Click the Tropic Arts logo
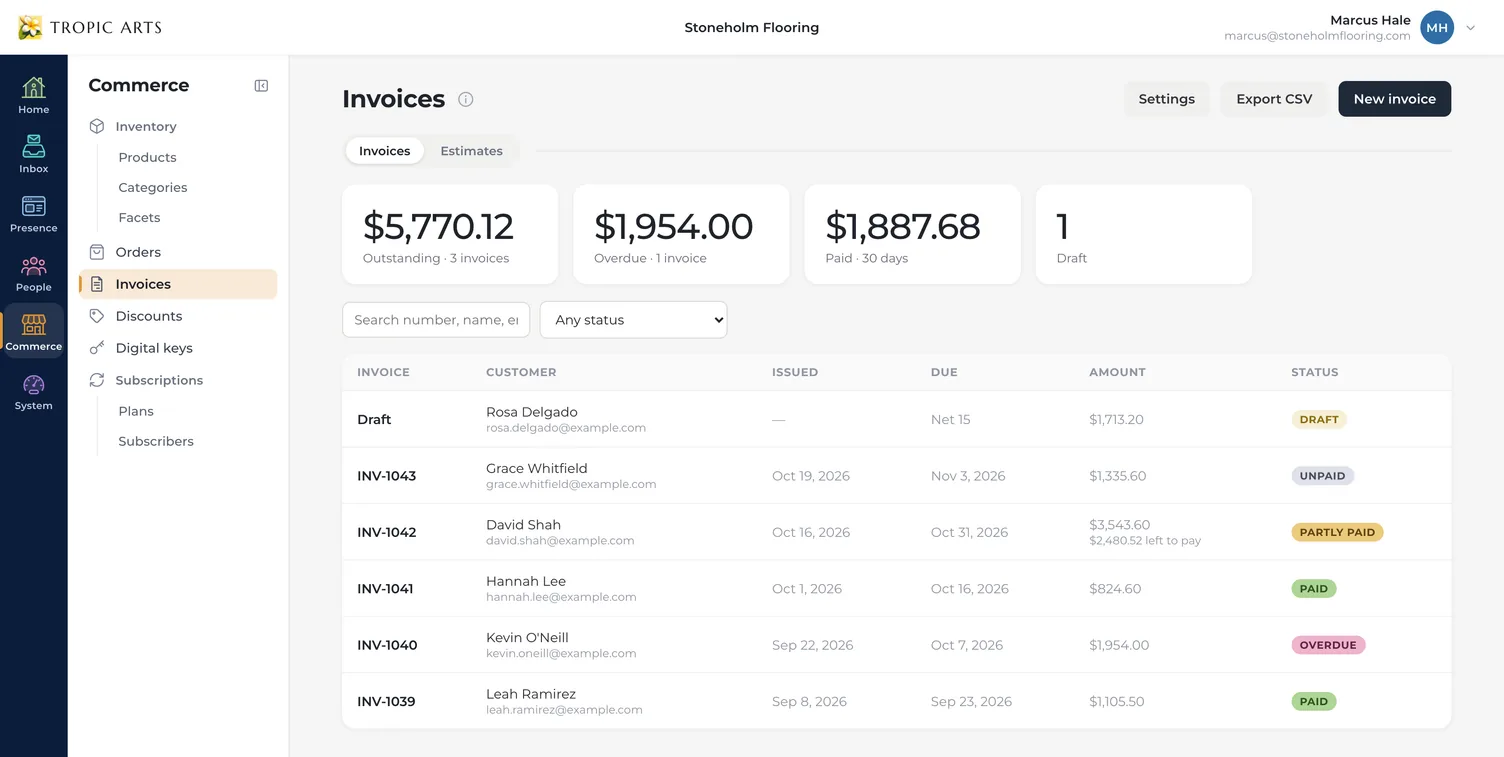Screen dimensions: 1504x757 (x=90, y=27)
